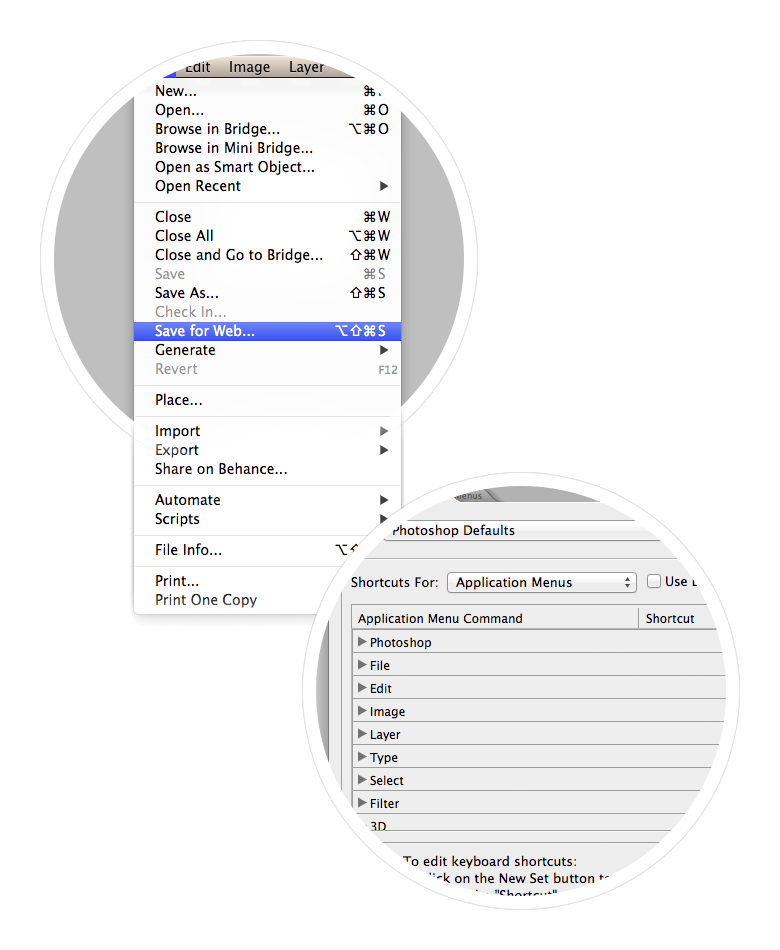Click the greyed-out Check In... entry

pos(267,312)
